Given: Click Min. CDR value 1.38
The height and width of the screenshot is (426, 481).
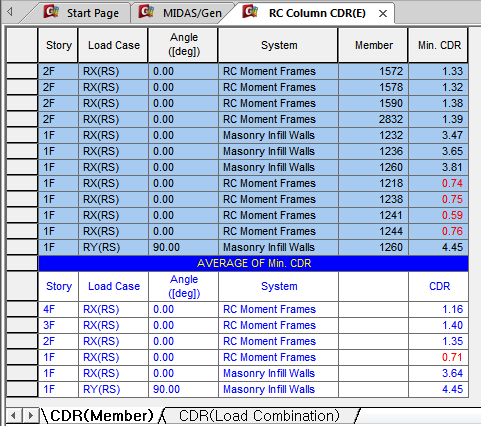Looking at the screenshot, I should (439, 103).
